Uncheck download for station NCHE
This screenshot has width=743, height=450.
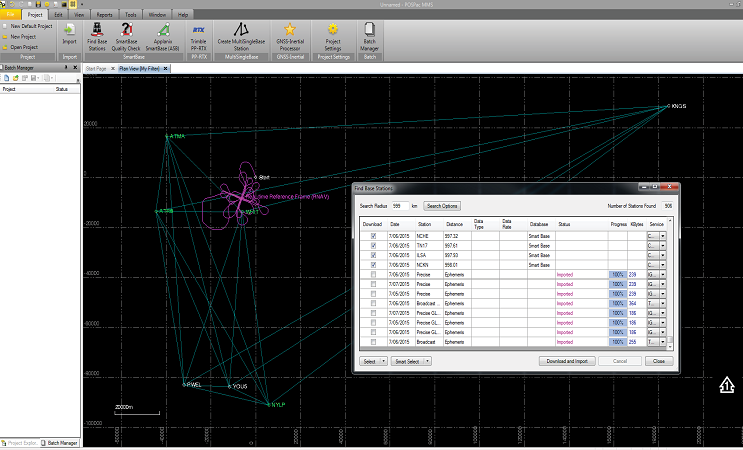(373, 236)
